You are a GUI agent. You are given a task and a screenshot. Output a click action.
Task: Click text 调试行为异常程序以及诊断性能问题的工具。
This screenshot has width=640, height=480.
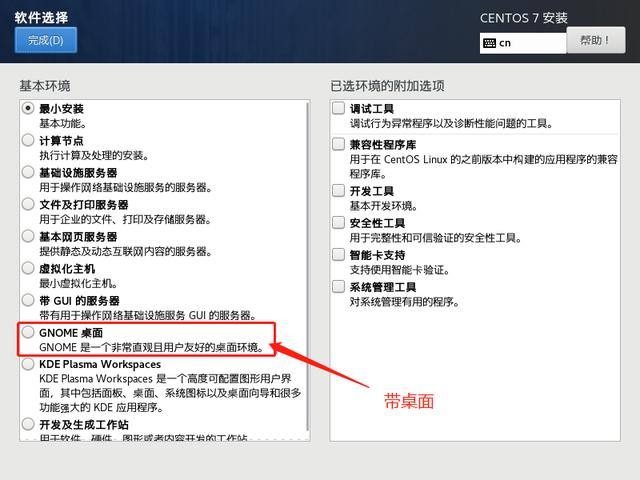coord(451,123)
